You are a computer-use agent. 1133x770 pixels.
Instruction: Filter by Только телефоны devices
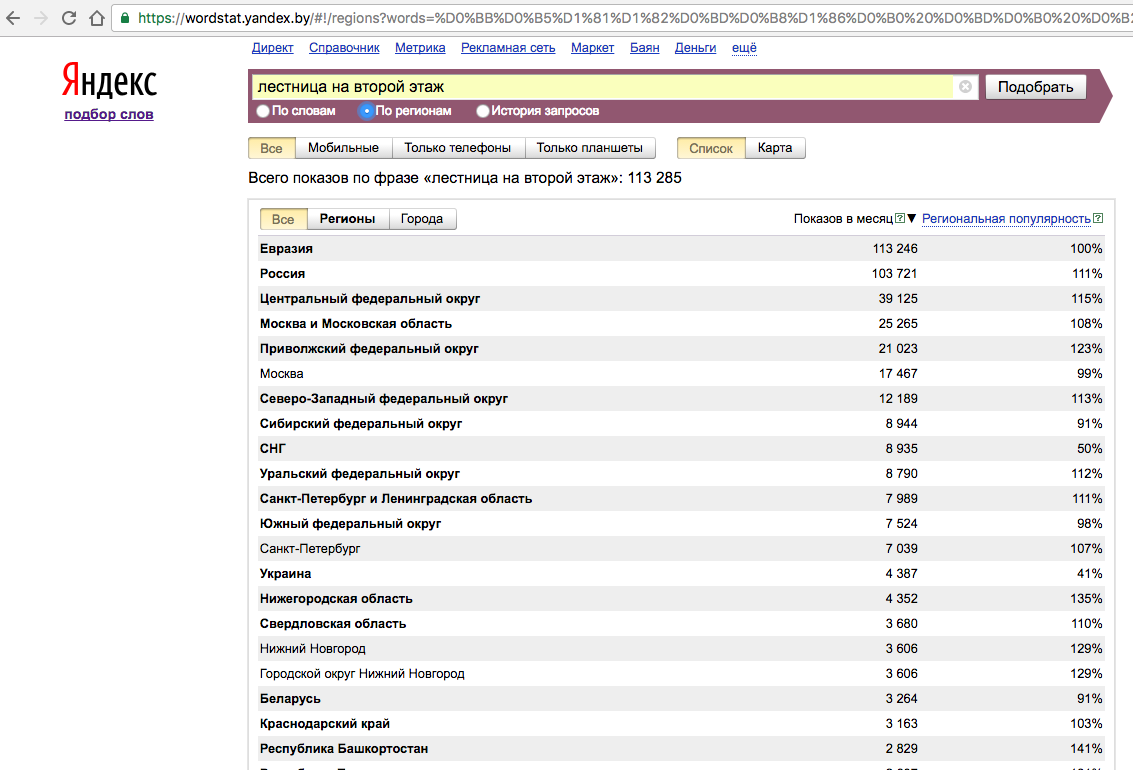457,148
